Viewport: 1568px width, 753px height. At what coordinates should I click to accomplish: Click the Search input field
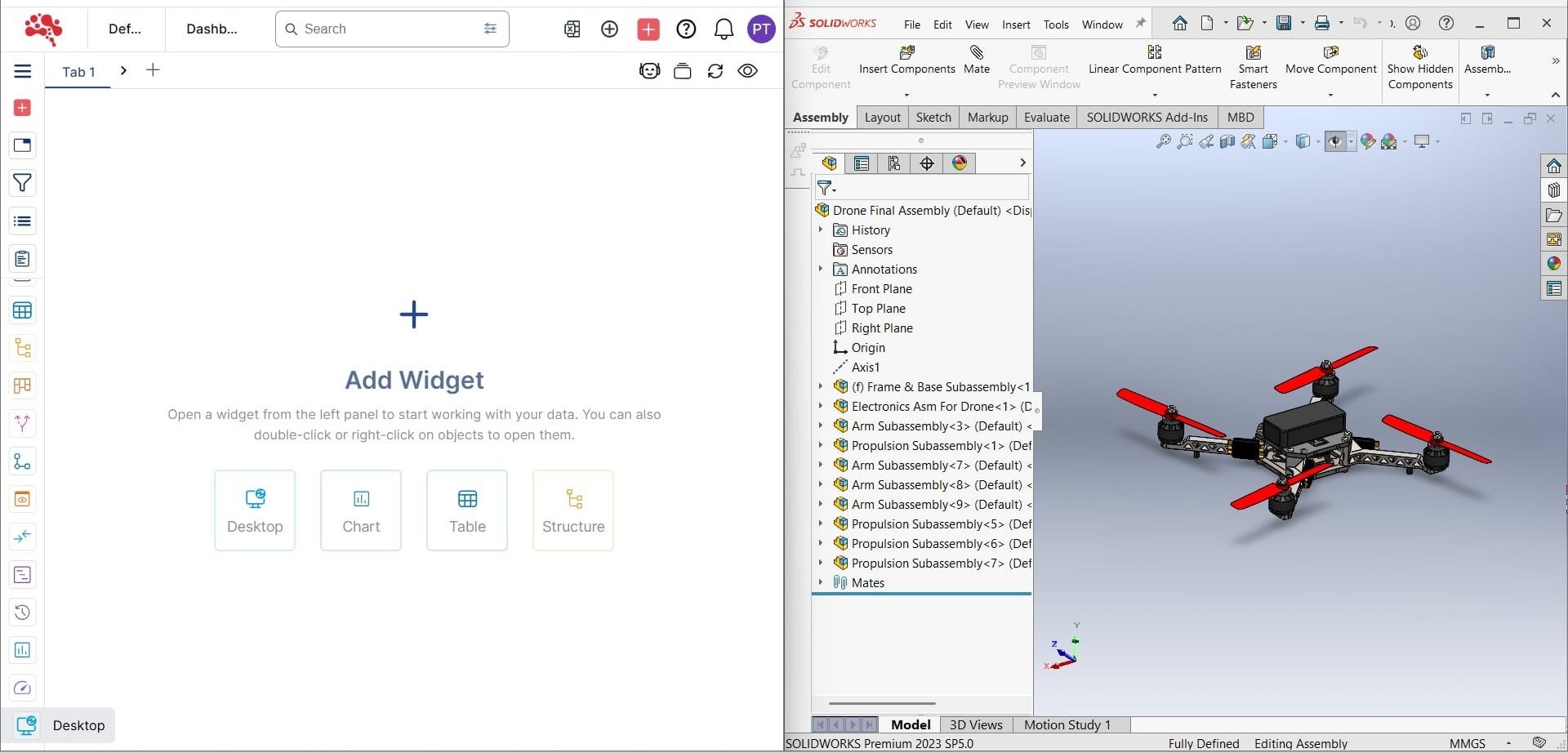tap(388, 29)
